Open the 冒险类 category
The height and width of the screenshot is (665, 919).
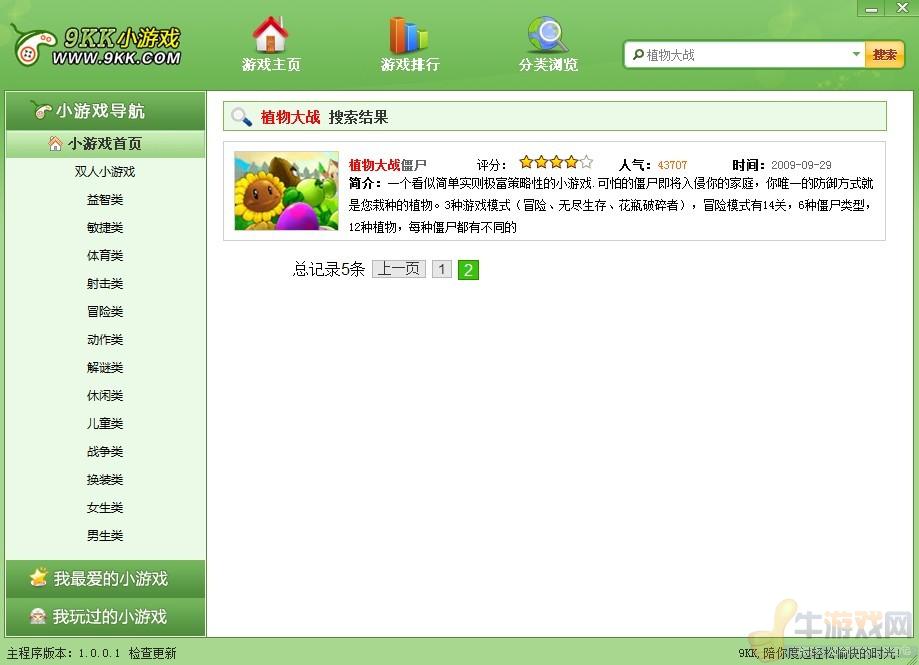click(x=105, y=311)
